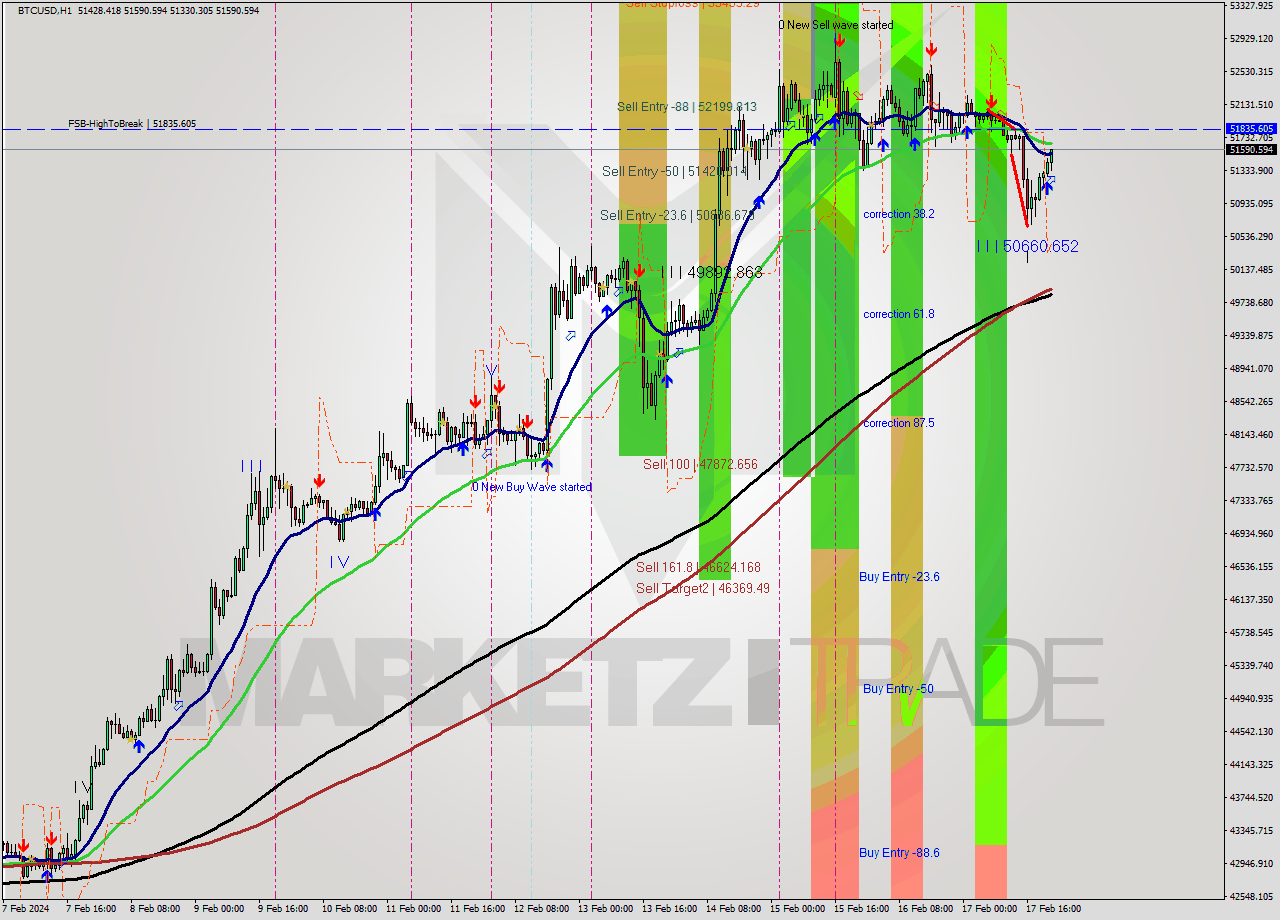Select the 'correction 38.2' label

[x=899, y=214]
